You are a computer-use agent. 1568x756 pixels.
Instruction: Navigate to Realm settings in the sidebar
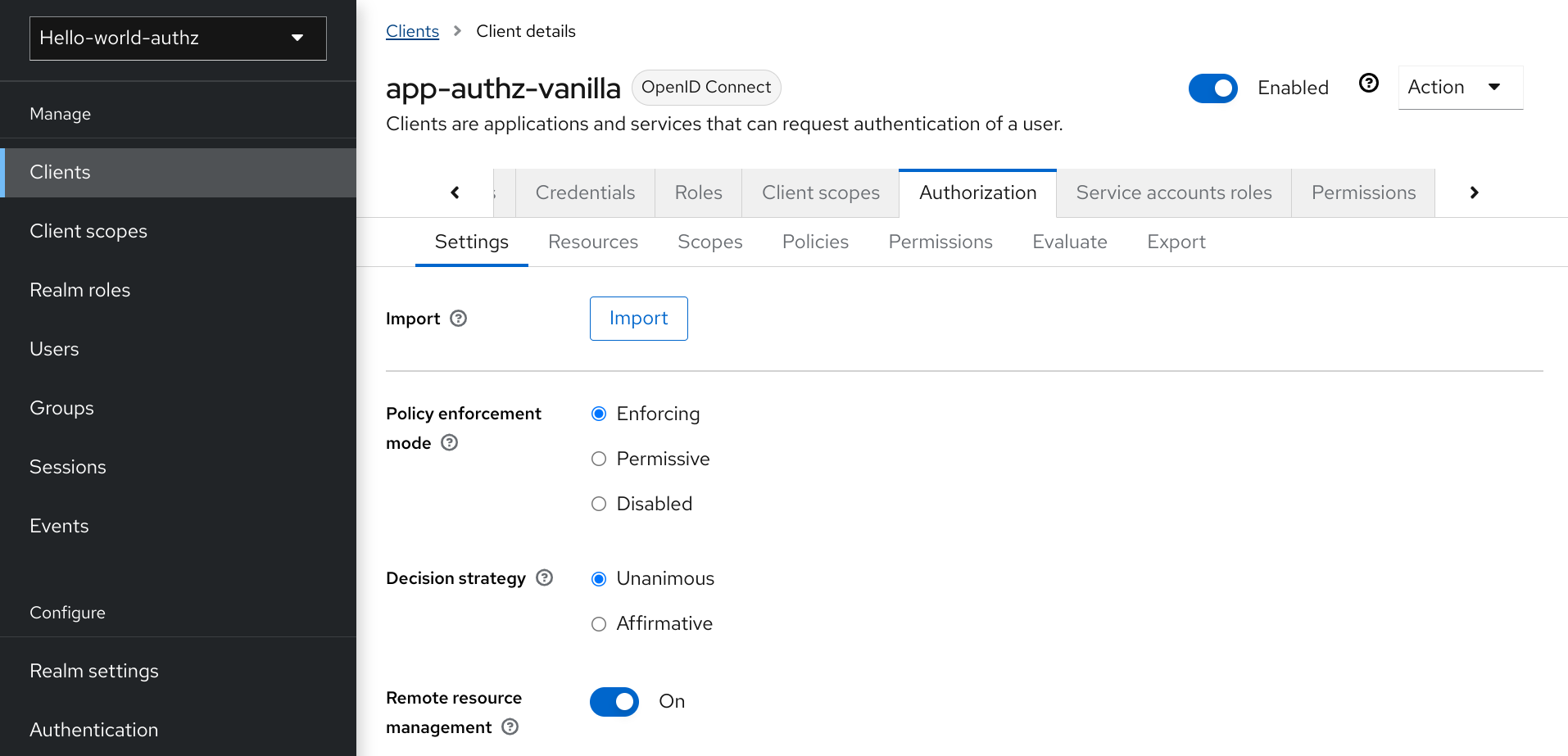[x=93, y=670]
